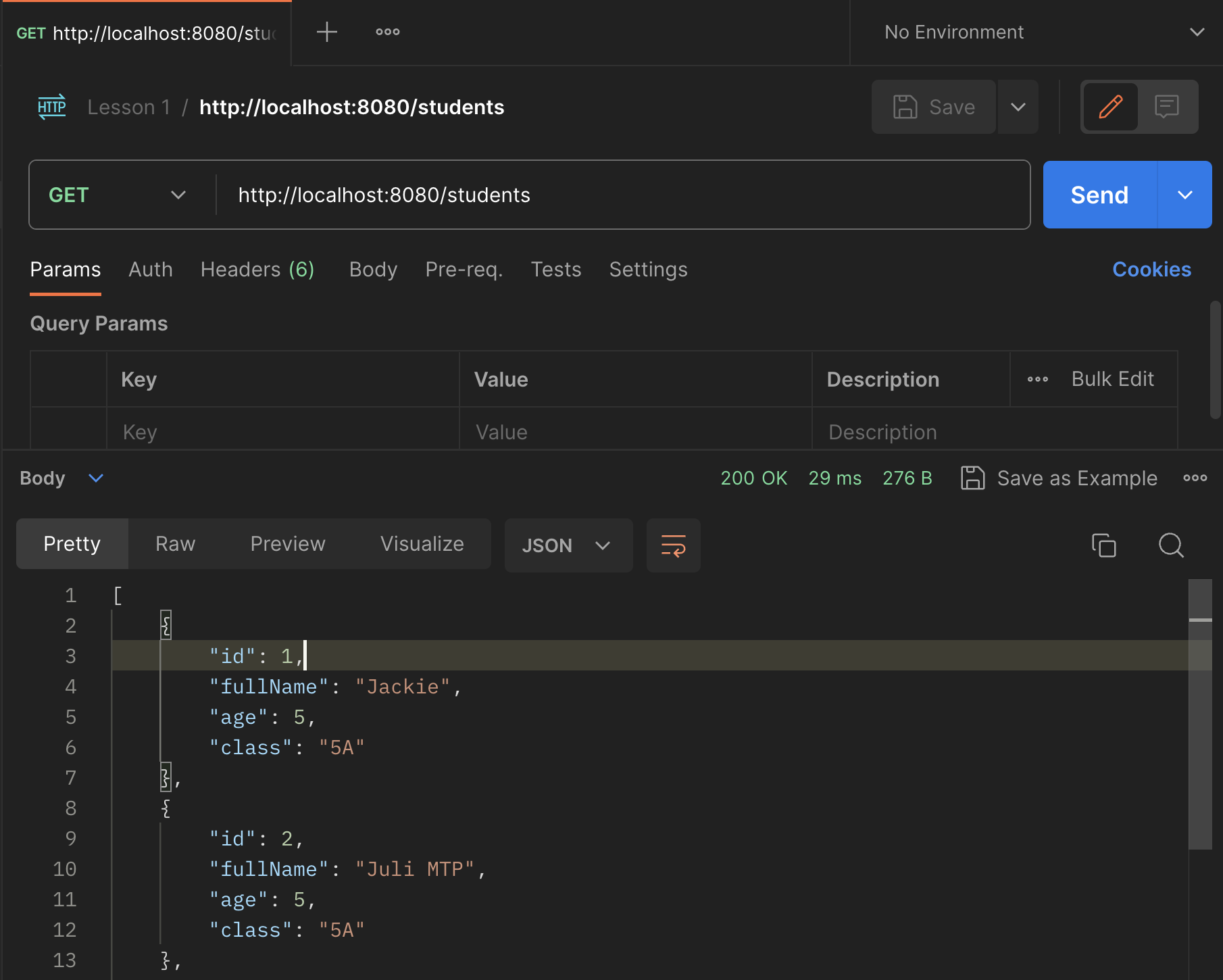1223x980 pixels.
Task: Open query params column options dots
Action: 1037,379
